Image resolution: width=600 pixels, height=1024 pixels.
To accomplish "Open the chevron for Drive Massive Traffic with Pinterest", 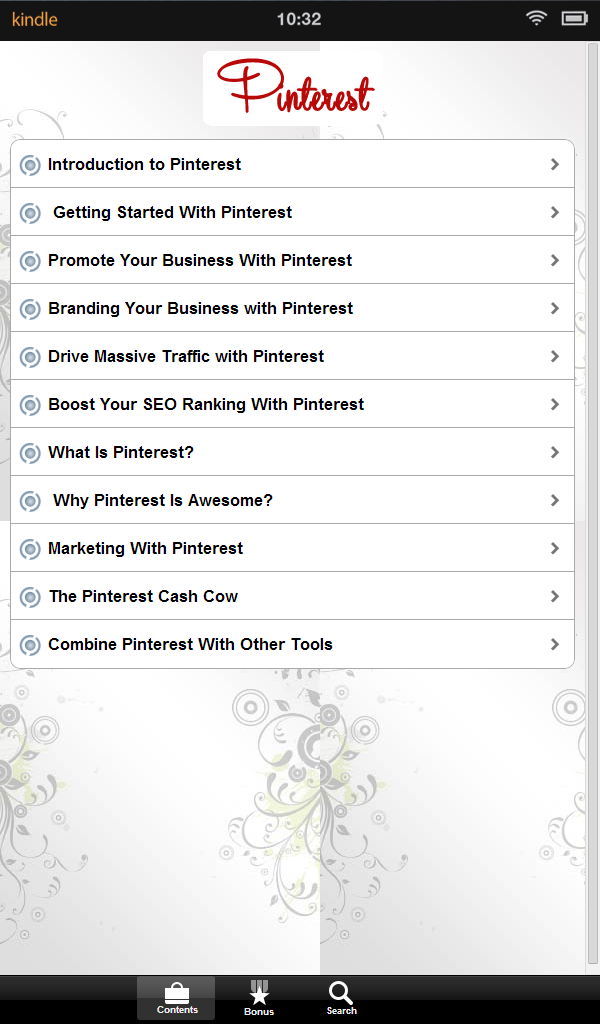I will coord(555,356).
